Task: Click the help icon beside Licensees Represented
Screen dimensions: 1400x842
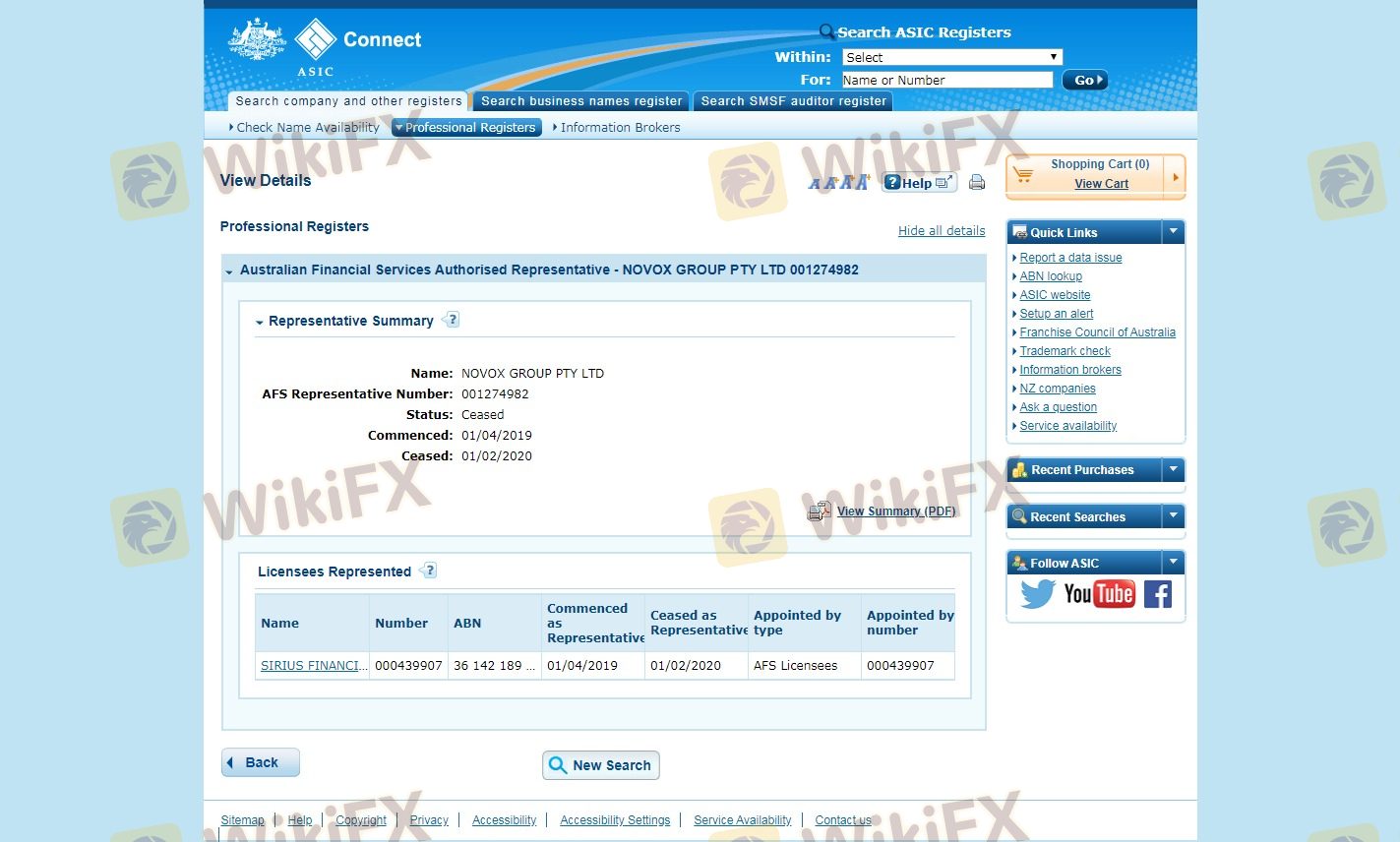Action: [428, 571]
